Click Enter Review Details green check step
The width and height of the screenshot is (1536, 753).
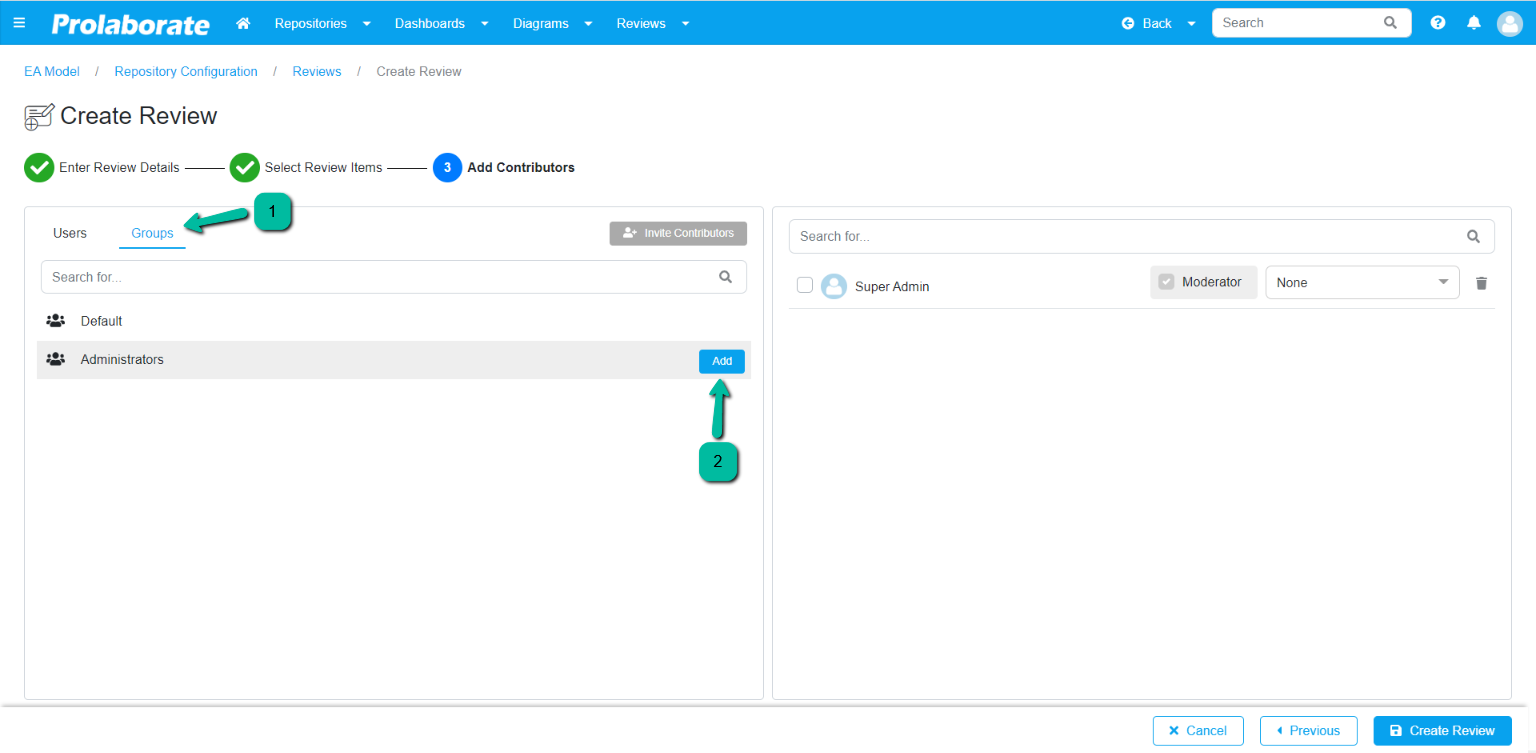click(x=39, y=168)
